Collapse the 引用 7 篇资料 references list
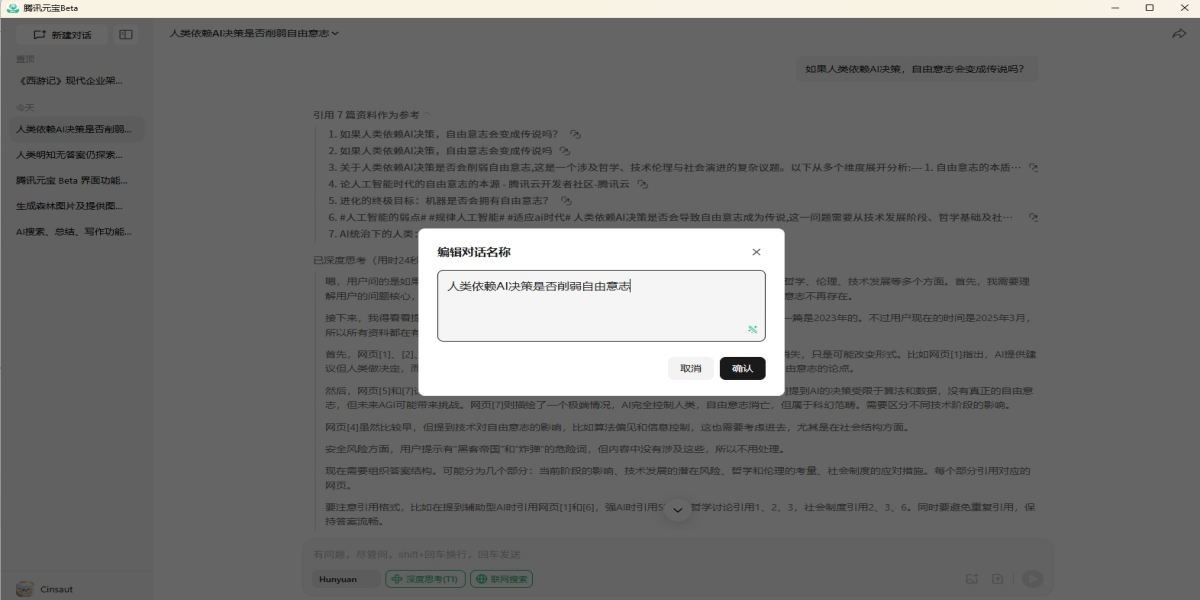Screen dimensions: 1200x600 pyautogui.click(x=428, y=115)
